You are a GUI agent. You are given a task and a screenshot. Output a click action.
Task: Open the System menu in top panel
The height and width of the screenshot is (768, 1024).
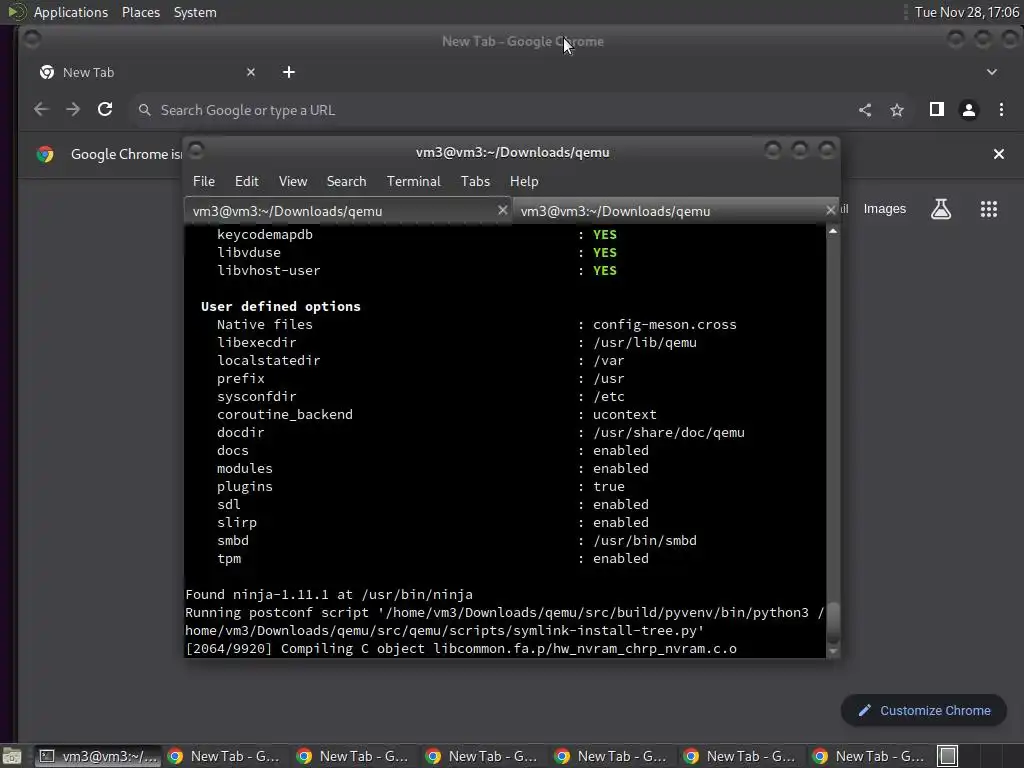(x=195, y=12)
